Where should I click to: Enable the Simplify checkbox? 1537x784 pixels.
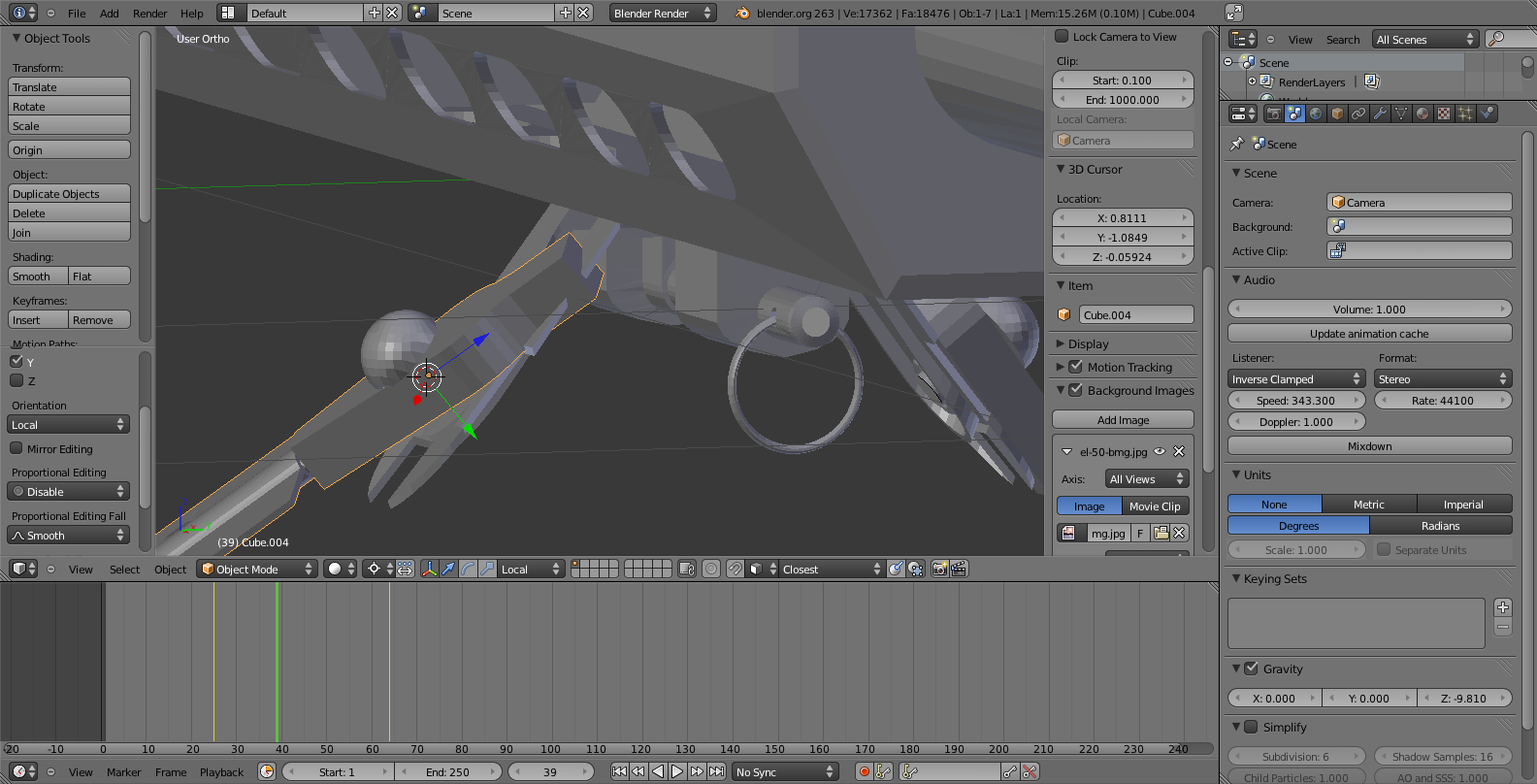[1251, 727]
